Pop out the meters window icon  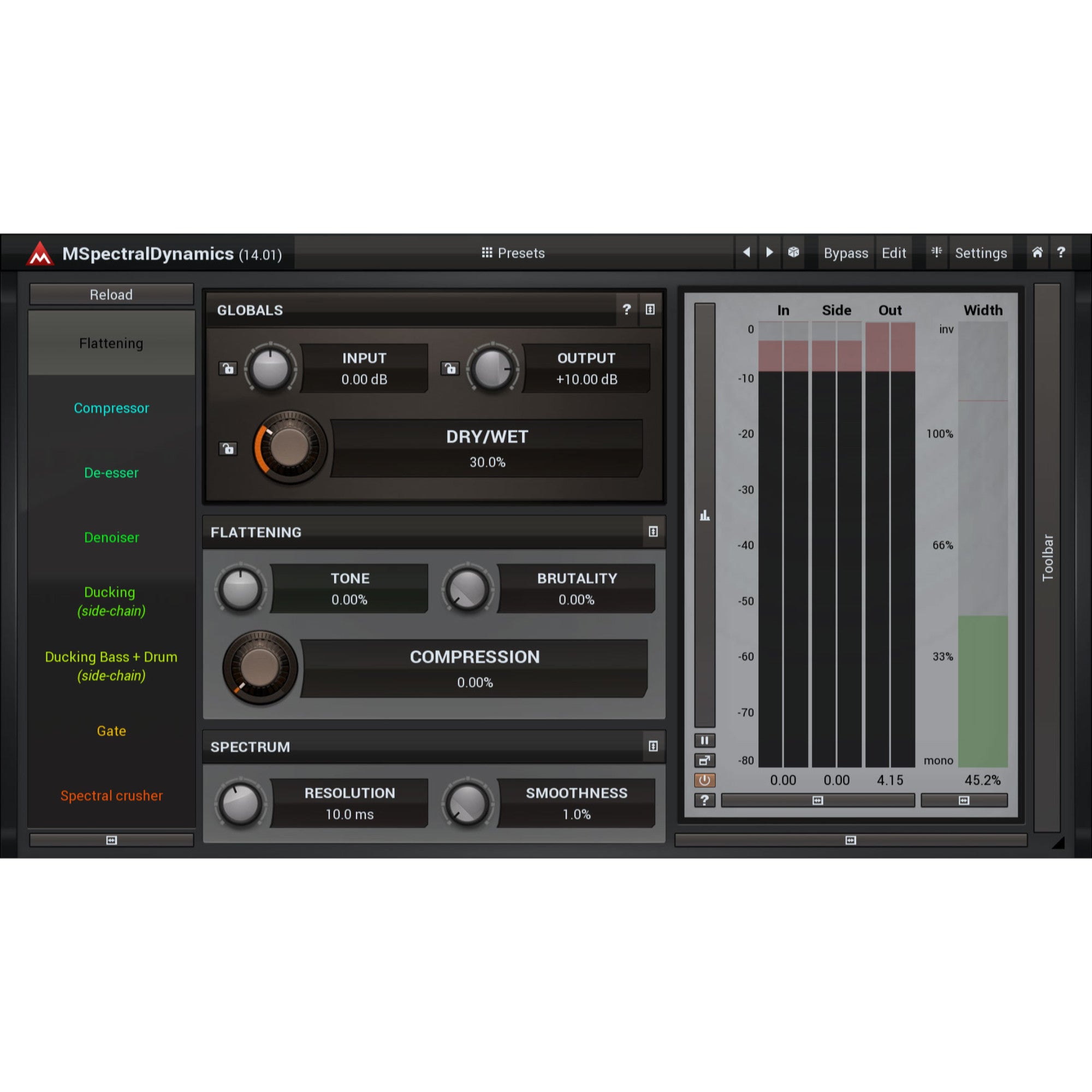pos(704,760)
